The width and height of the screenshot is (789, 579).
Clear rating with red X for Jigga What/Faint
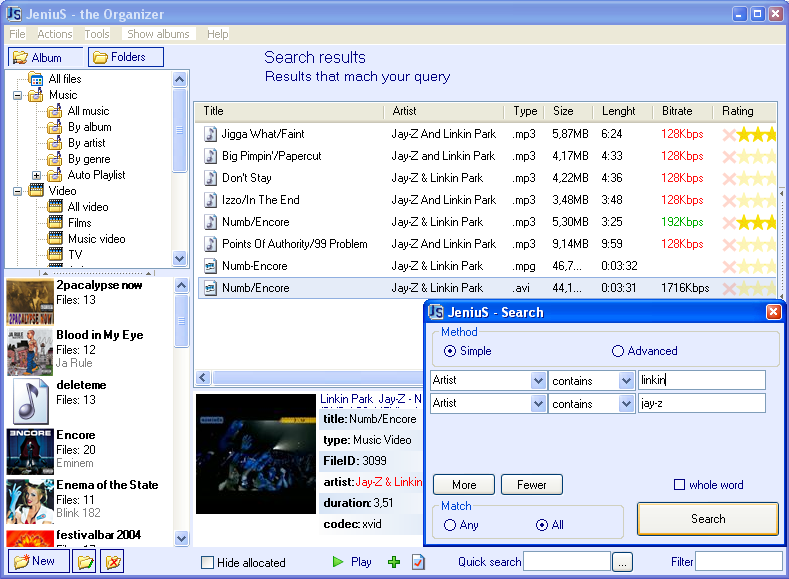(x=729, y=134)
